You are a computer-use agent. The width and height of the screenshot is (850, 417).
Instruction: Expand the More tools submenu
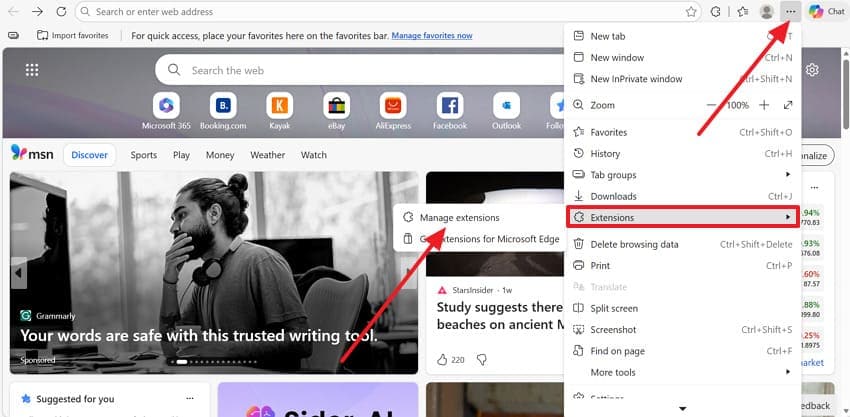coord(682,373)
